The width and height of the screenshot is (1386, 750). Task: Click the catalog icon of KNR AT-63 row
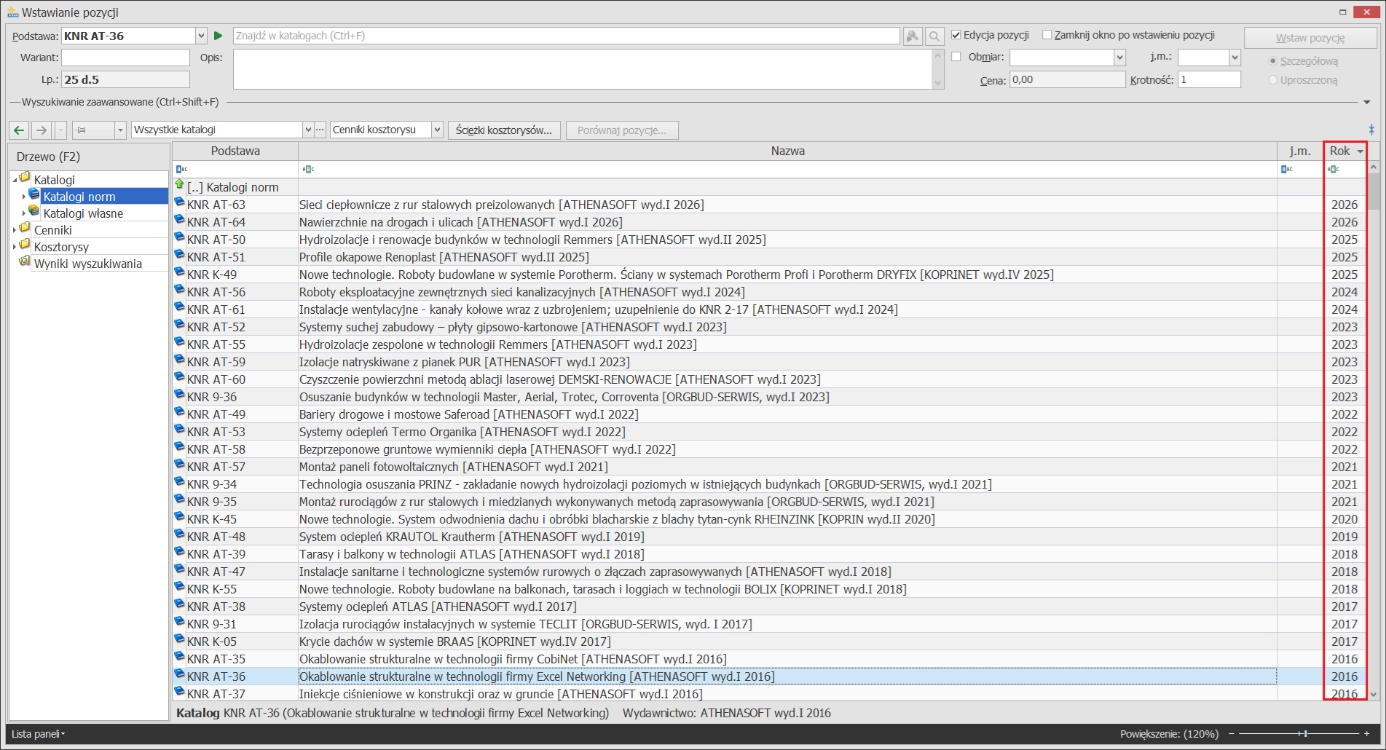[x=180, y=204]
